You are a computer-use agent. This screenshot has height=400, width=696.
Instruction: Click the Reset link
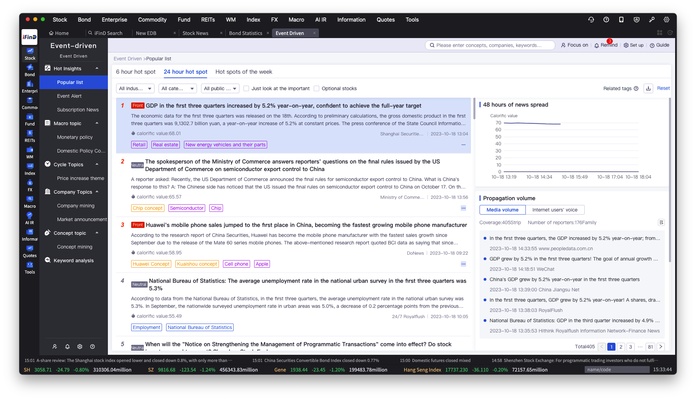point(663,88)
